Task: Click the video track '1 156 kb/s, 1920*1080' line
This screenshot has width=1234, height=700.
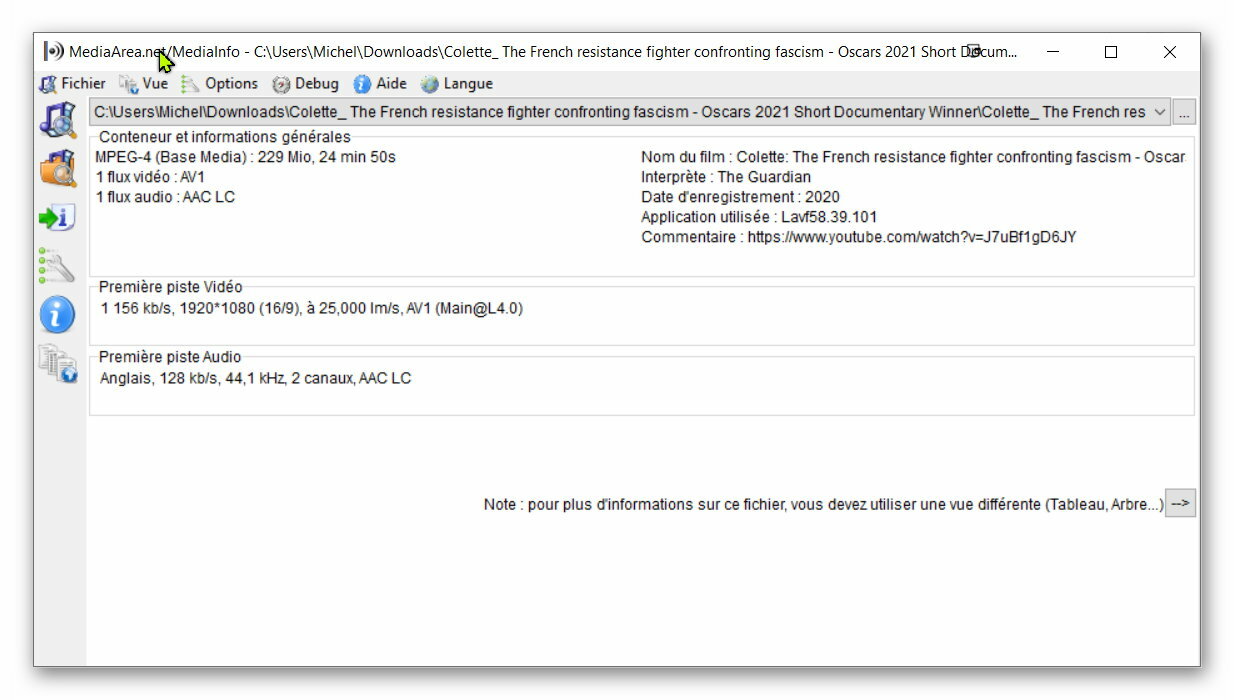Action: click(311, 308)
